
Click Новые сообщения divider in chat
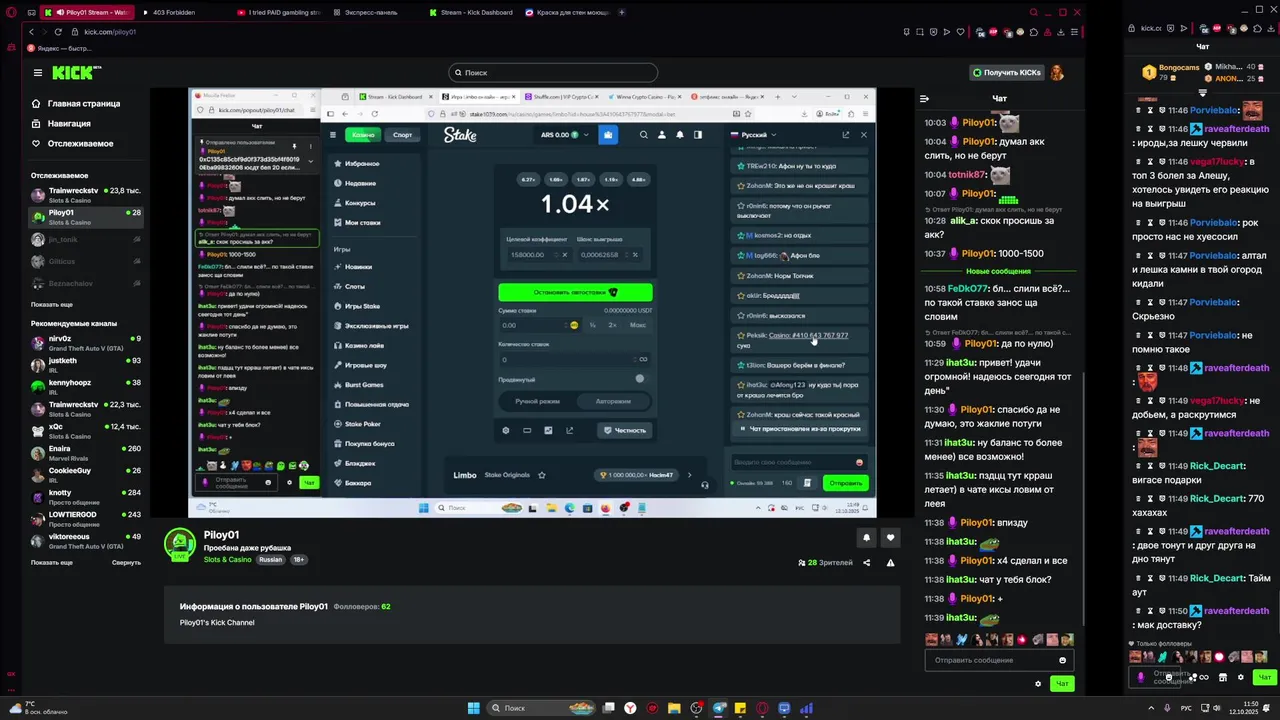[998, 272]
